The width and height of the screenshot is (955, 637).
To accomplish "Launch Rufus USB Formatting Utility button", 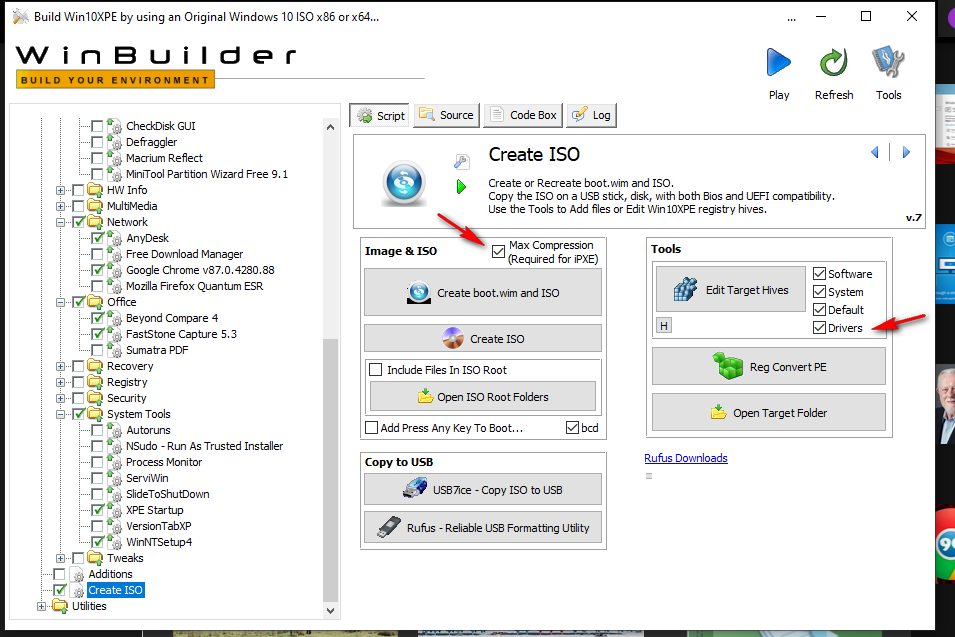I will click(482, 527).
